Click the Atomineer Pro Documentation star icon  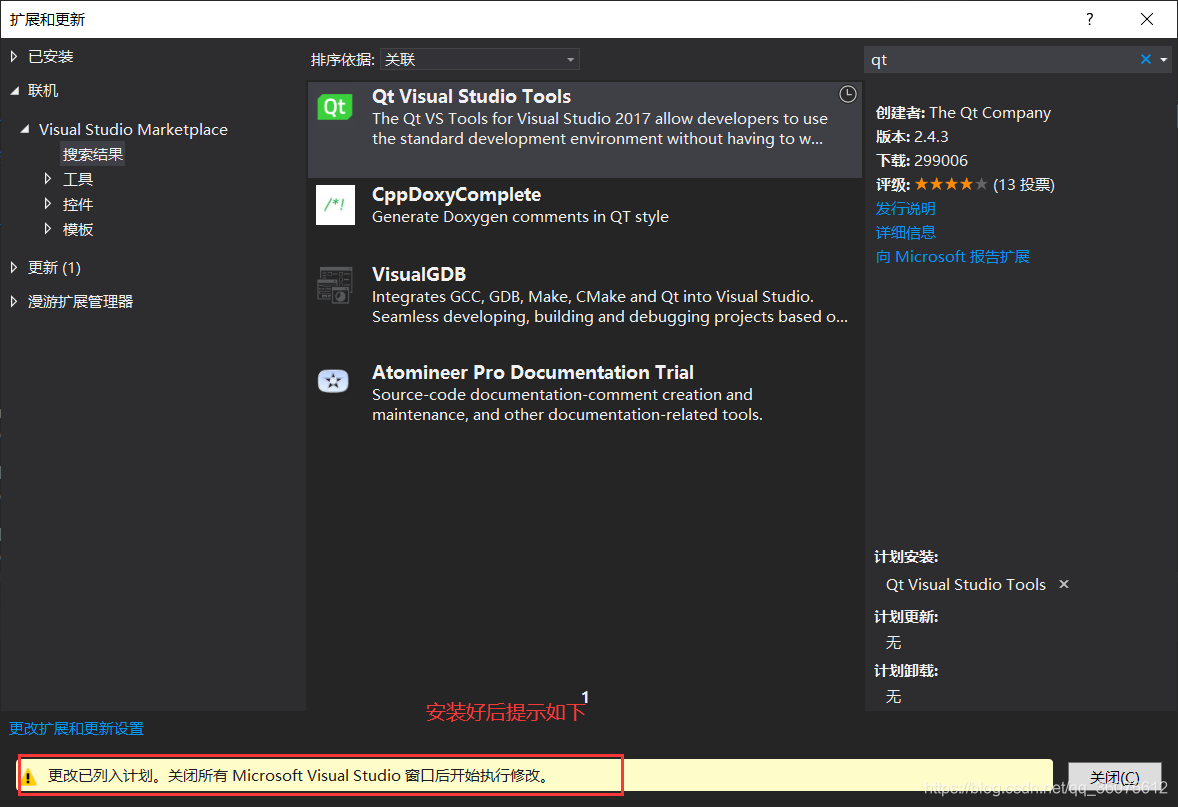[x=334, y=382]
